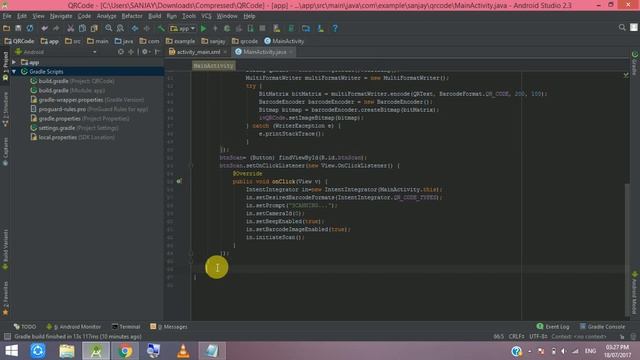Click the MainActivity class label in editor
The height and width of the screenshot is (360, 640).
pyautogui.click(x=213, y=66)
